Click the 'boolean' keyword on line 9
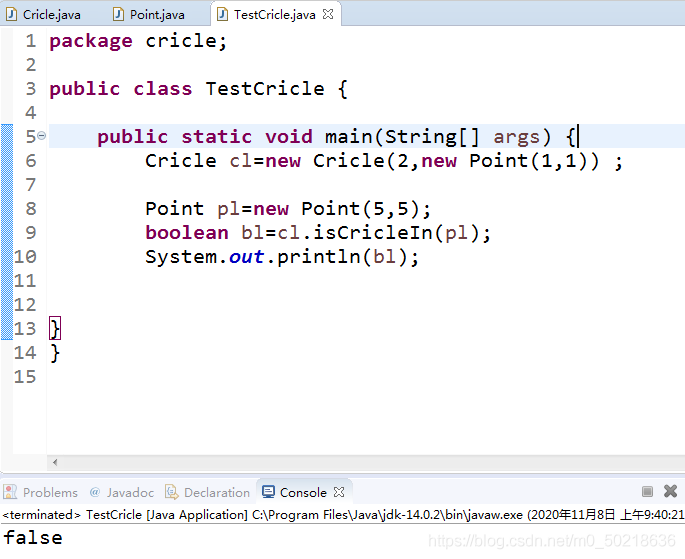This screenshot has width=685, height=559. tap(187, 232)
